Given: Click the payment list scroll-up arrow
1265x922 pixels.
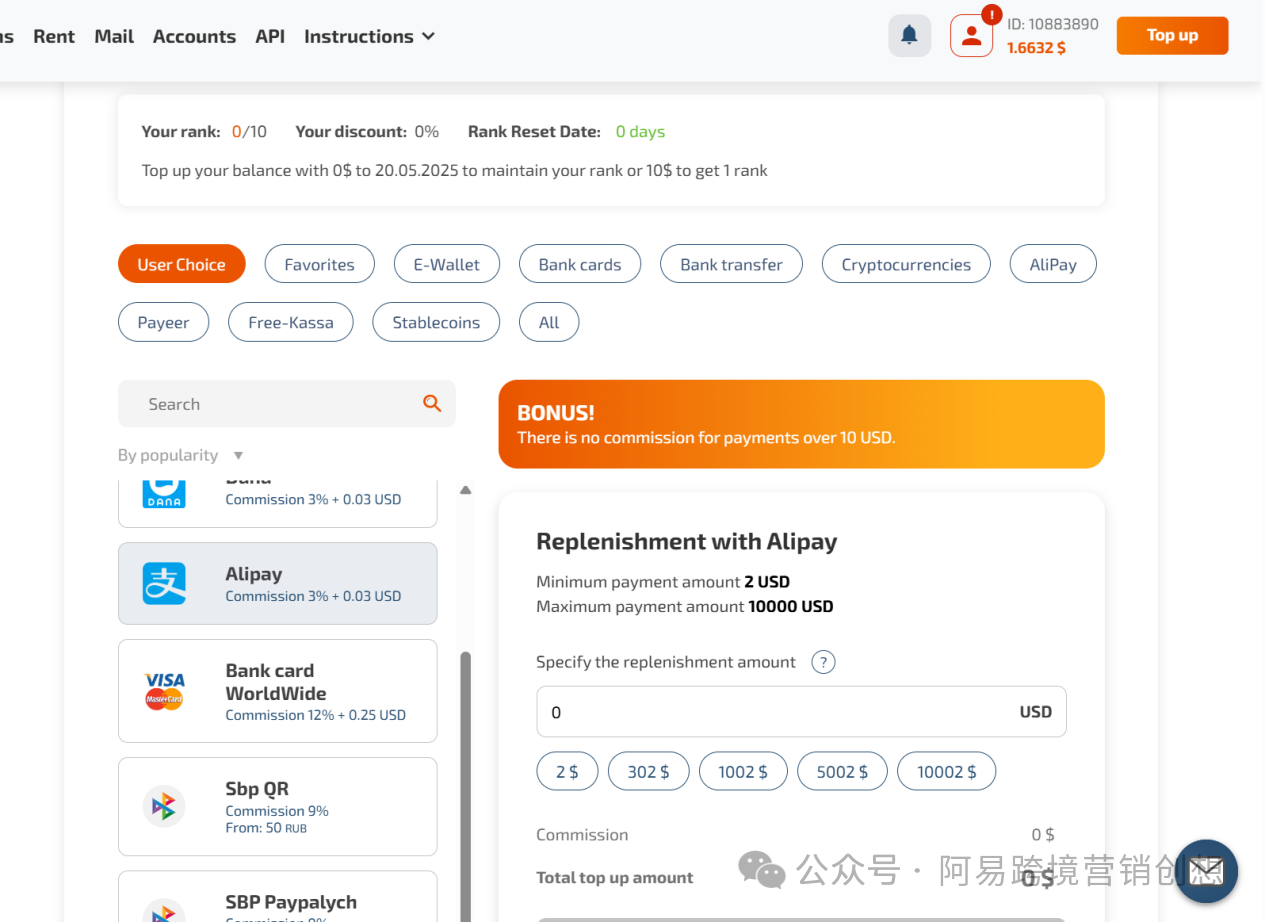Looking at the screenshot, I should point(465,490).
